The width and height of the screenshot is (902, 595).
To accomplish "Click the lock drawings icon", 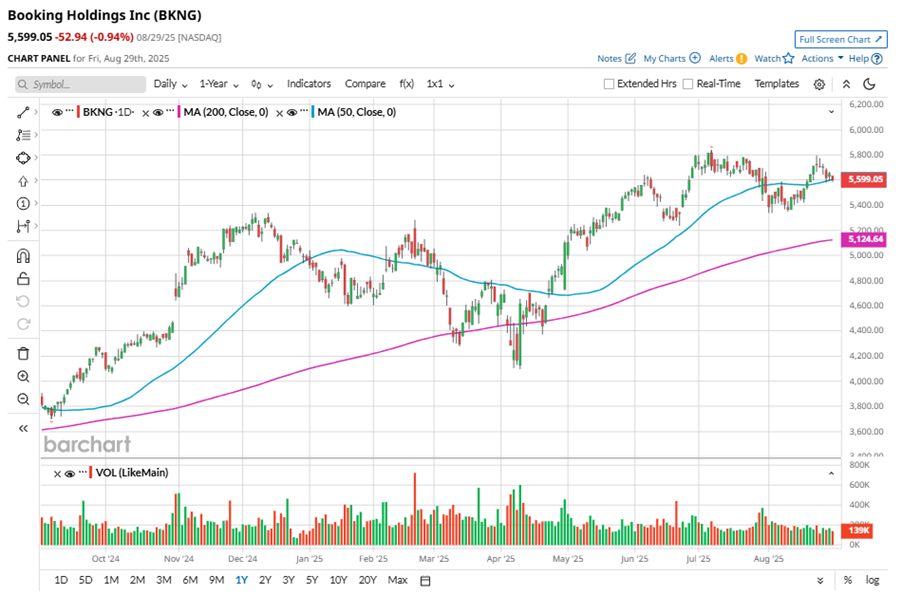I will pyautogui.click(x=23, y=279).
